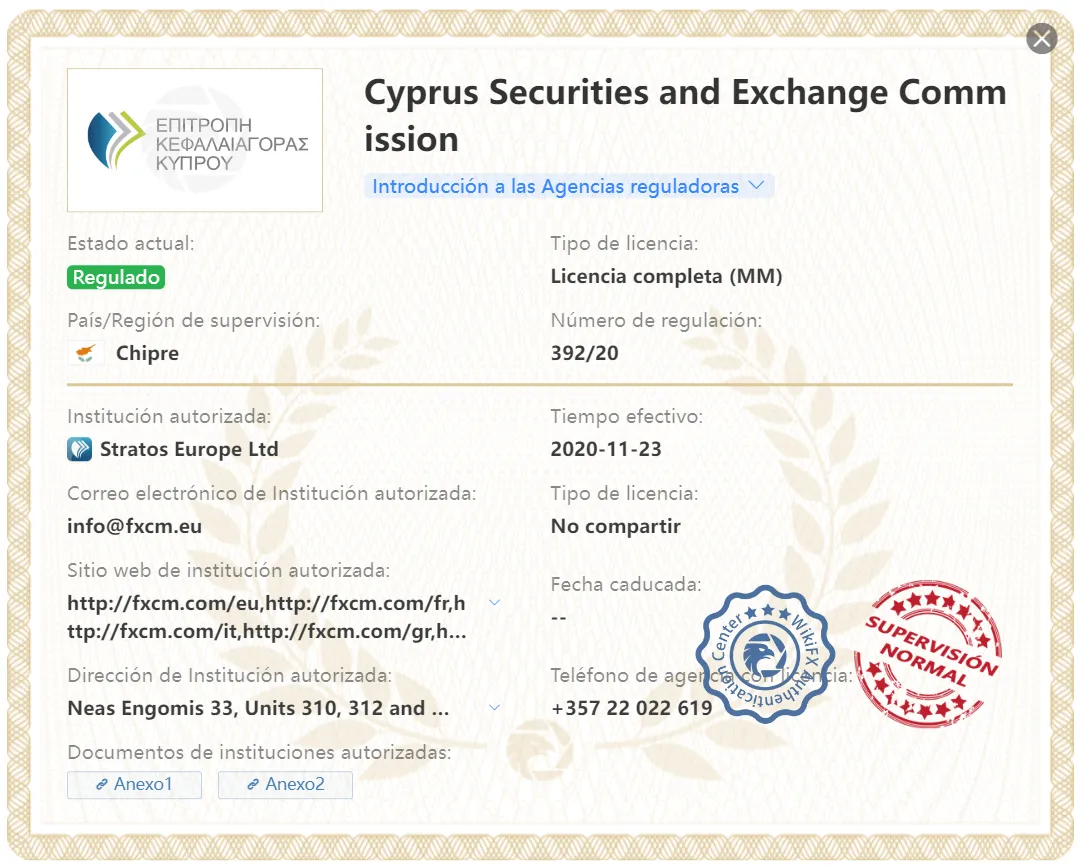
Task: Click the Cyprus Securities and Exchange Commission title
Action: (685, 116)
